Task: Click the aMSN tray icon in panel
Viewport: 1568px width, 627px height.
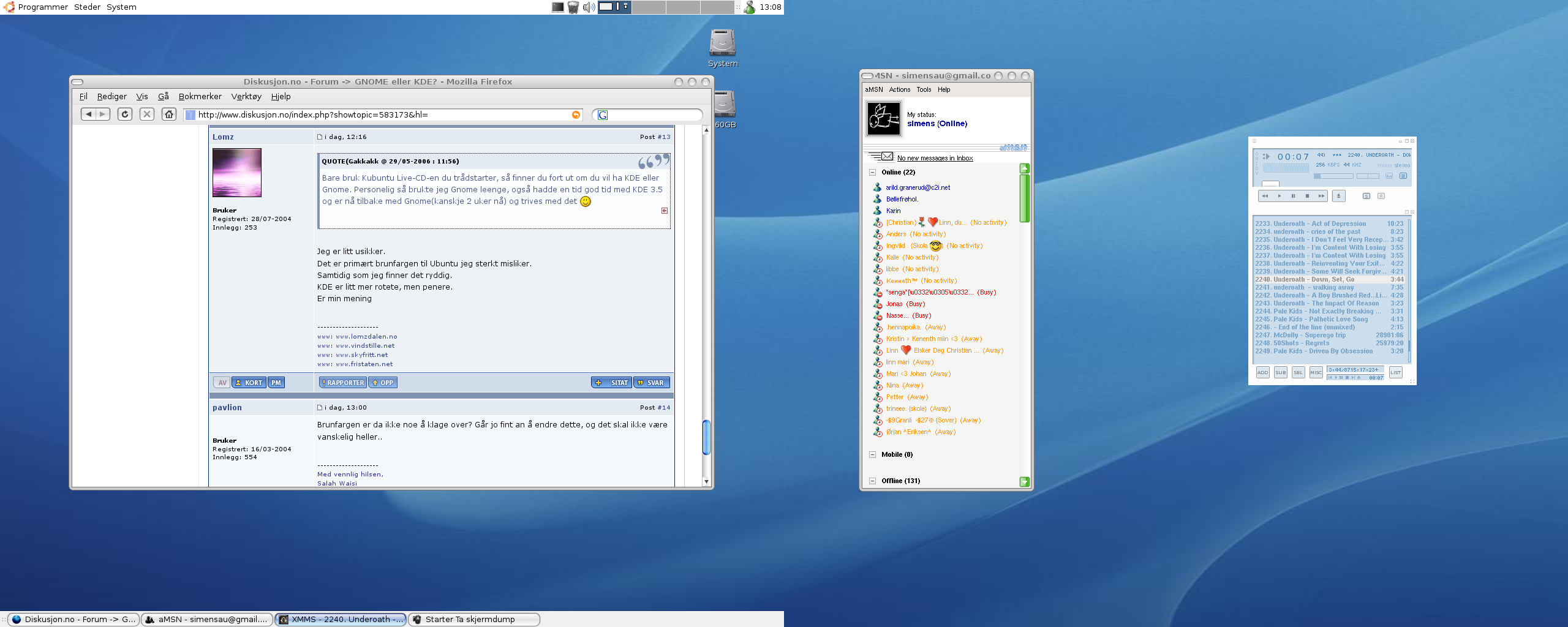Action: [750, 7]
